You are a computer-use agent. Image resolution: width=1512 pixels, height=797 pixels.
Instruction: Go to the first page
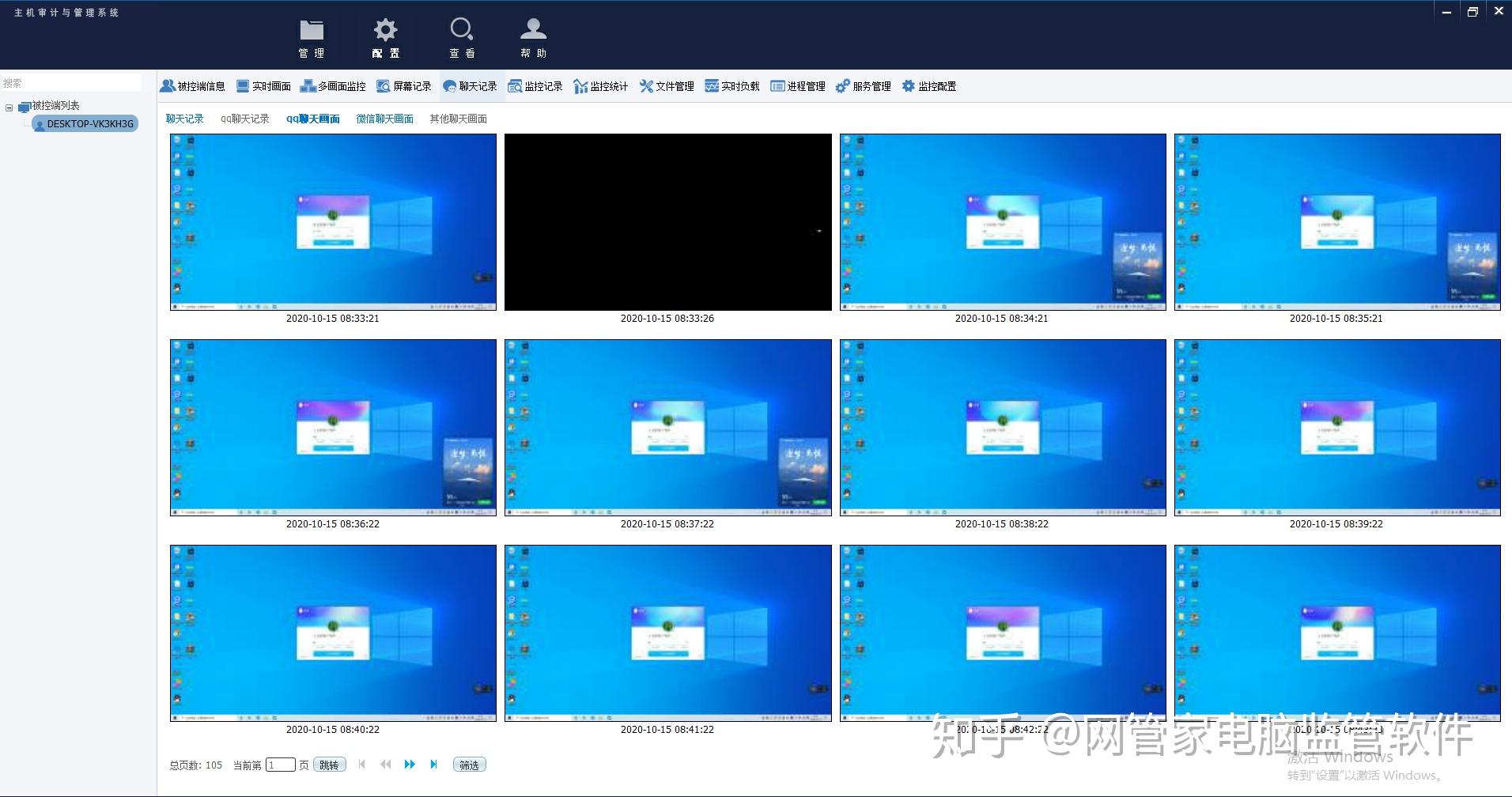(x=362, y=764)
